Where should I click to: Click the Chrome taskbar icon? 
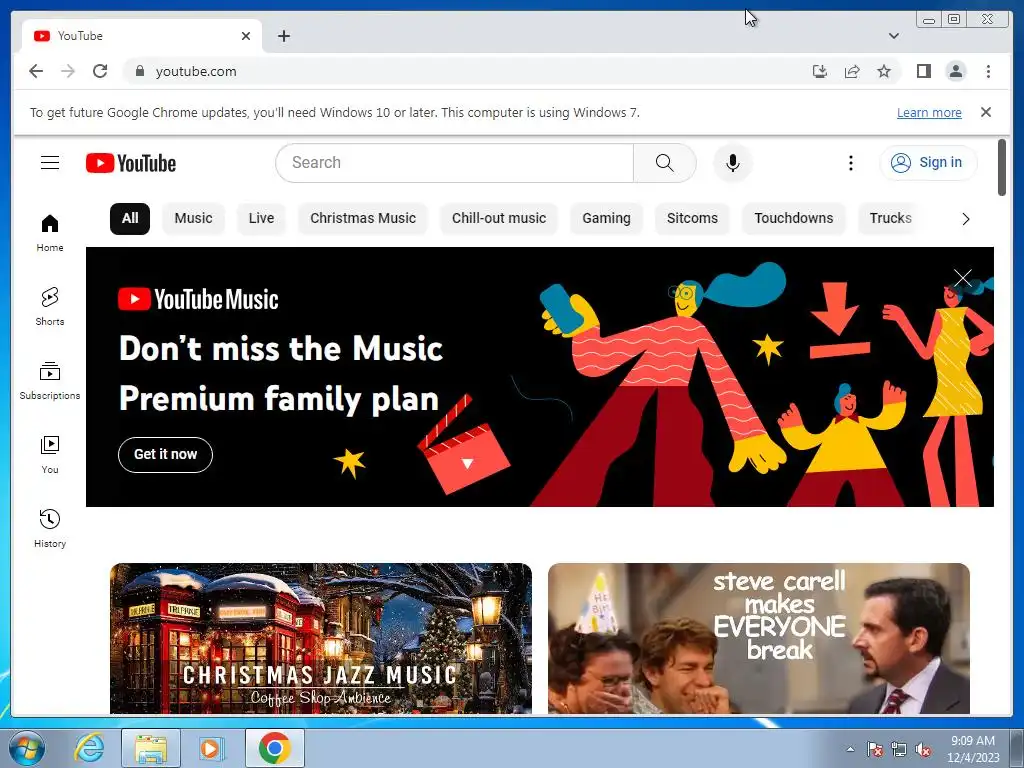click(274, 748)
